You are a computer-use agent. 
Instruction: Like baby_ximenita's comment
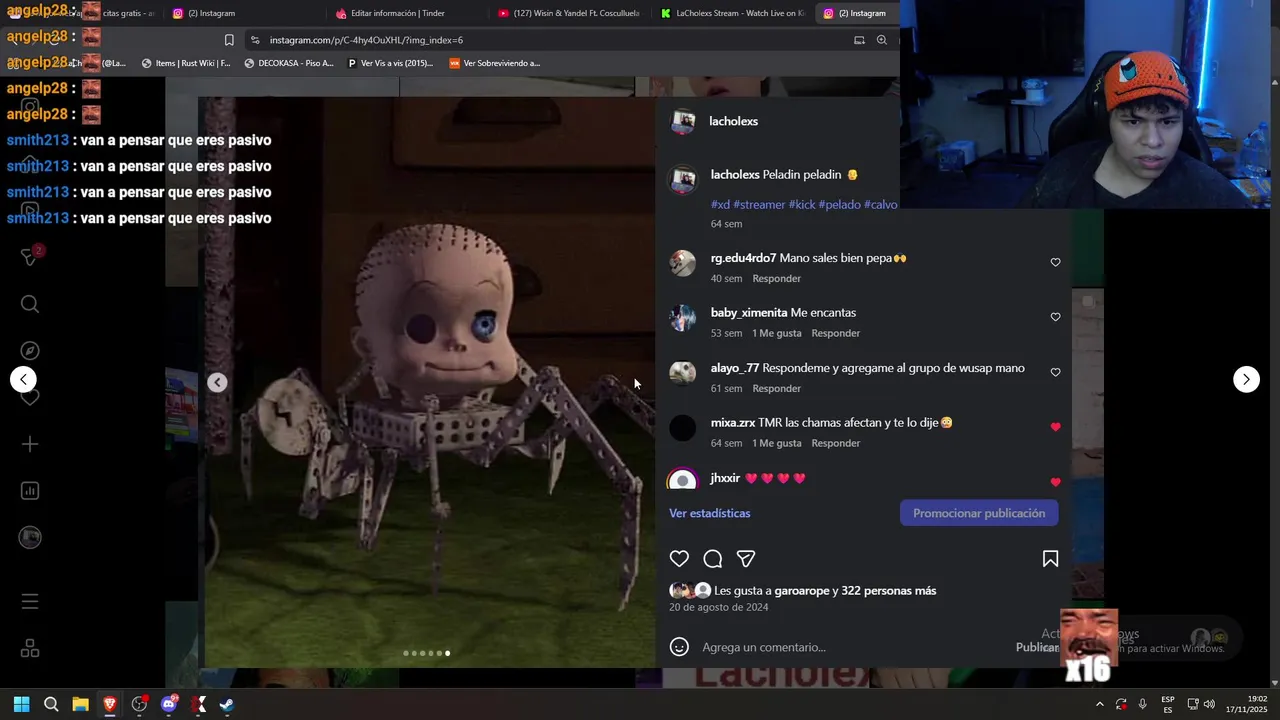pos(1055,317)
